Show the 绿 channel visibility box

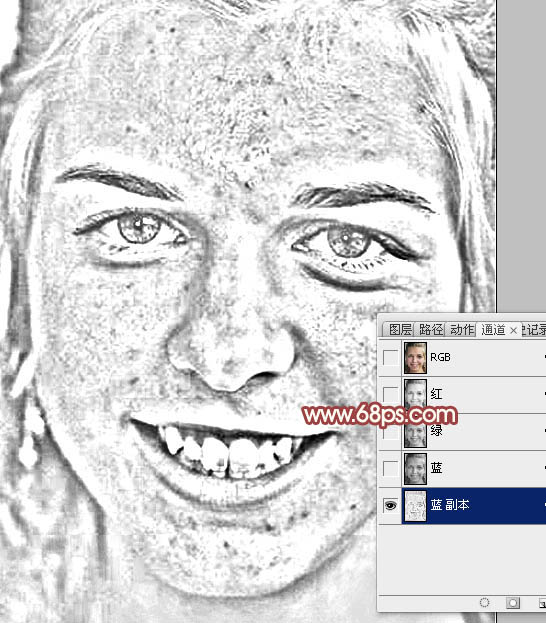pos(390,432)
